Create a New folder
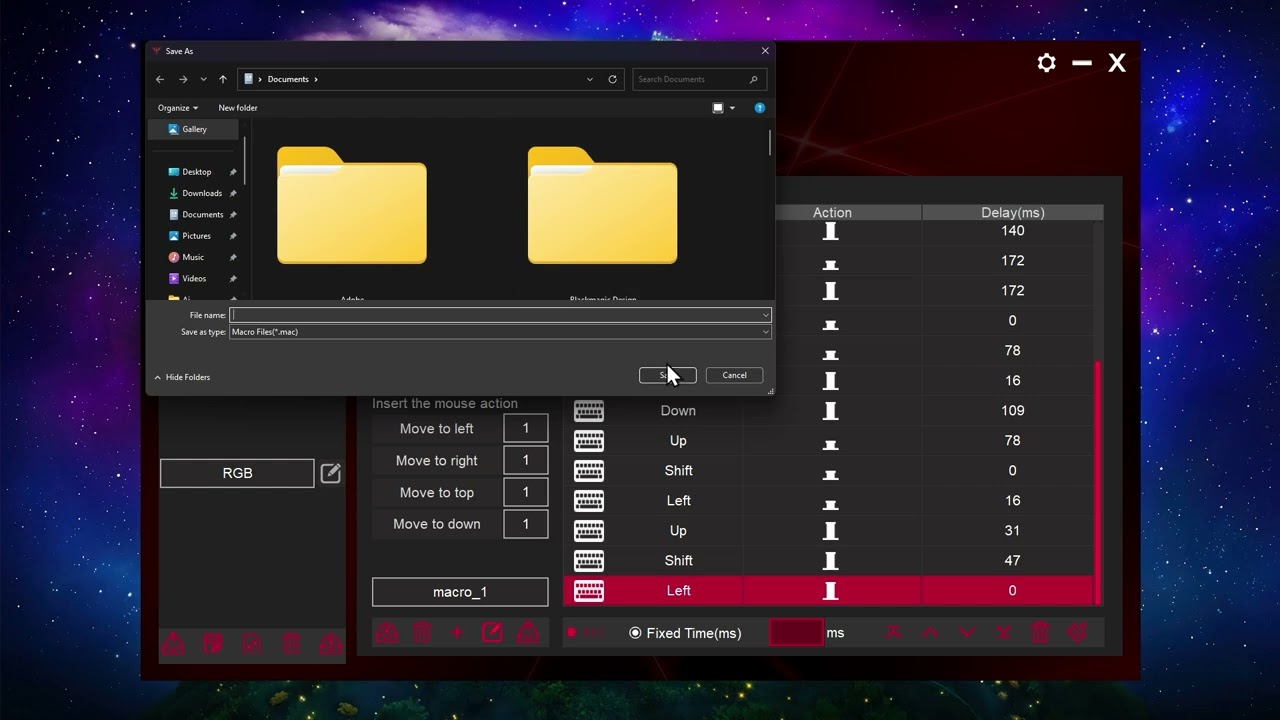 (238, 108)
